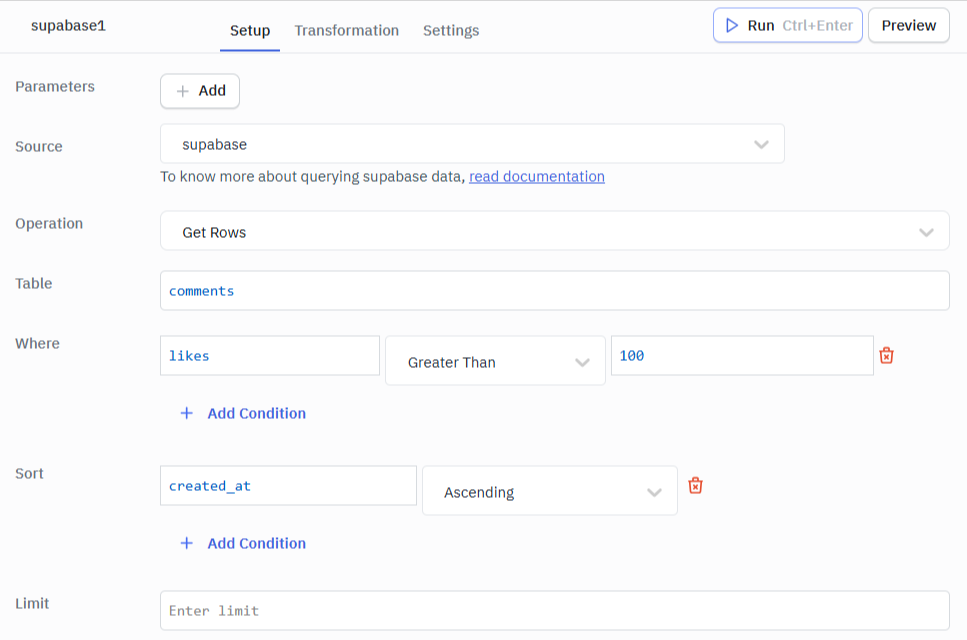Click the Enter limit input field
The image size is (967, 640).
(x=555, y=610)
